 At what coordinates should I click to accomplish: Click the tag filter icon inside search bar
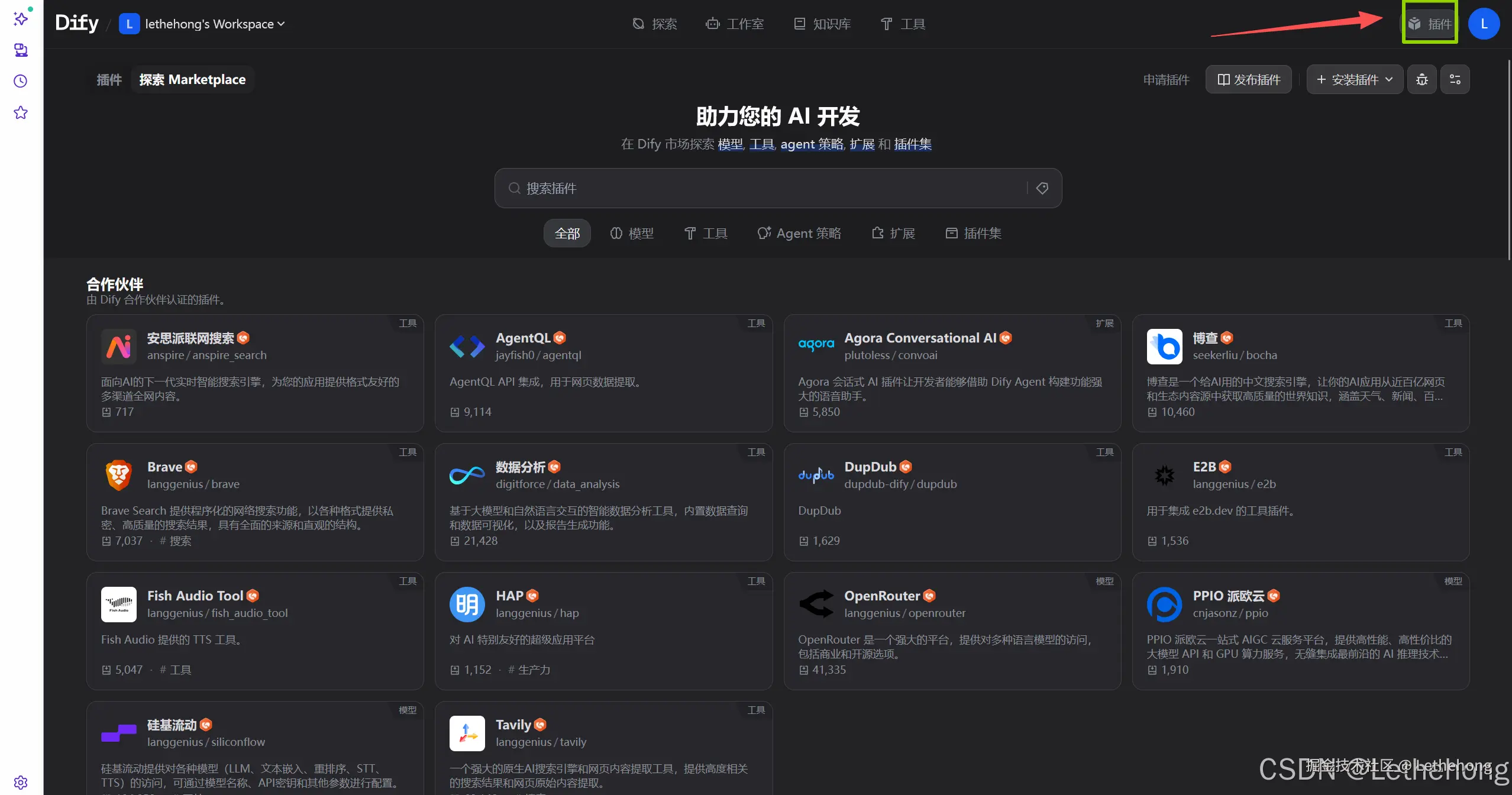[x=1042, y=188]
